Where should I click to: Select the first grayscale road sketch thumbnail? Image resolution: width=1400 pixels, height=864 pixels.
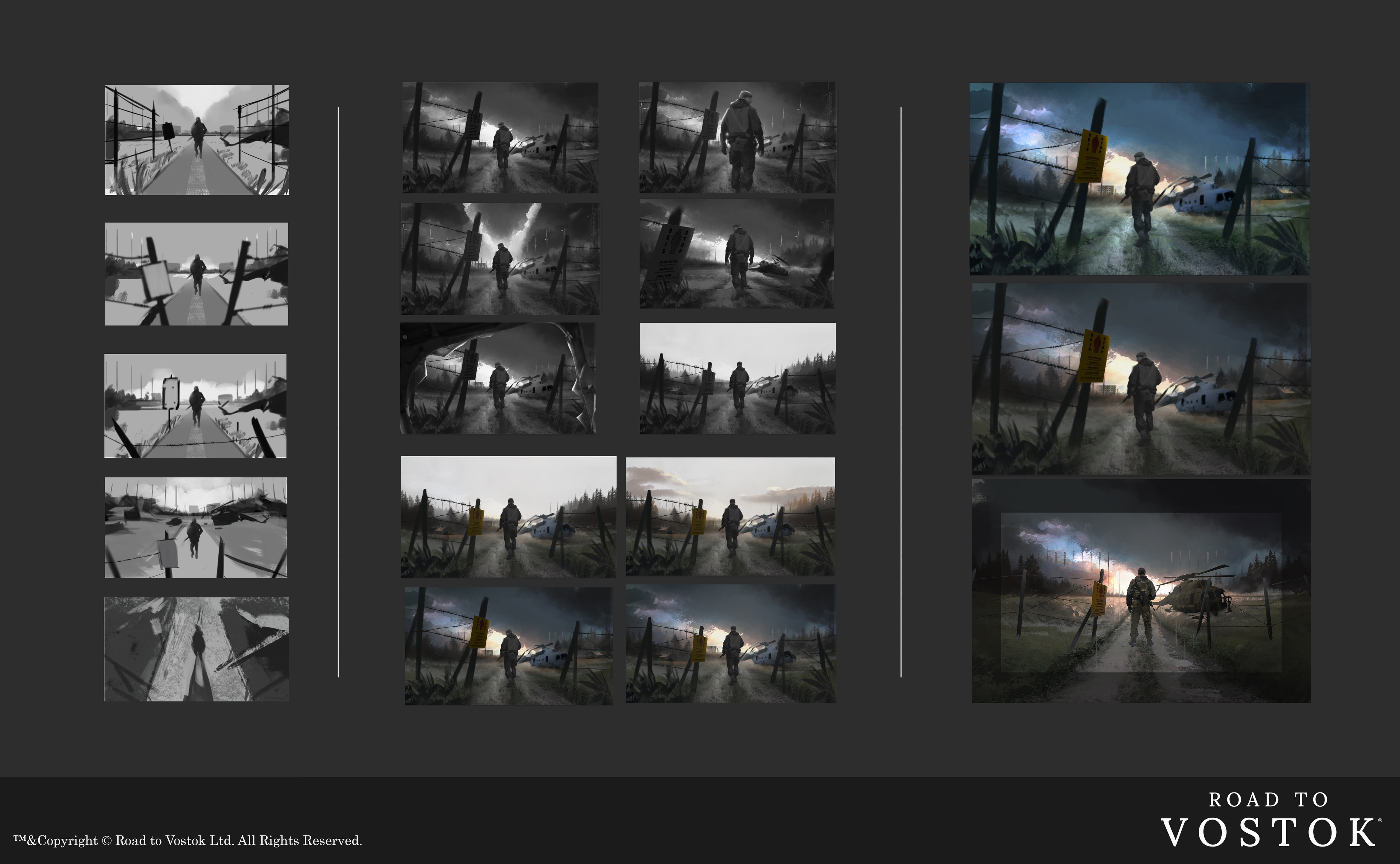click(197, 140)
